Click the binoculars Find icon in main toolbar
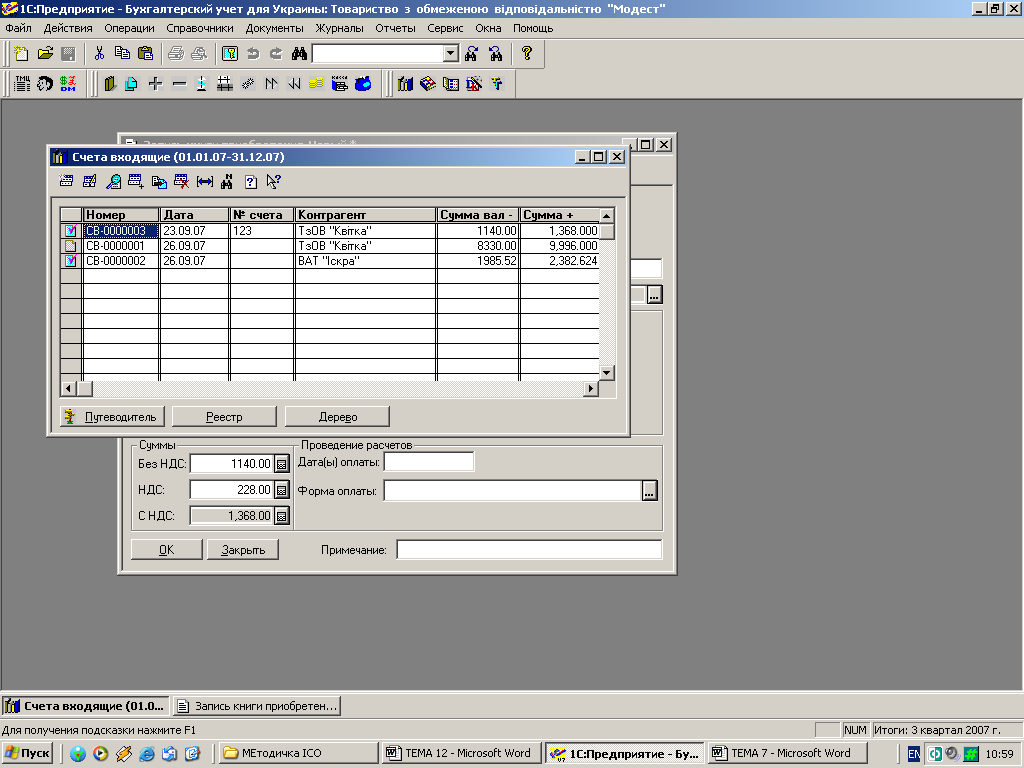Screen dimensions: 1024x768 pyautogui.click(x=299, y=54)
